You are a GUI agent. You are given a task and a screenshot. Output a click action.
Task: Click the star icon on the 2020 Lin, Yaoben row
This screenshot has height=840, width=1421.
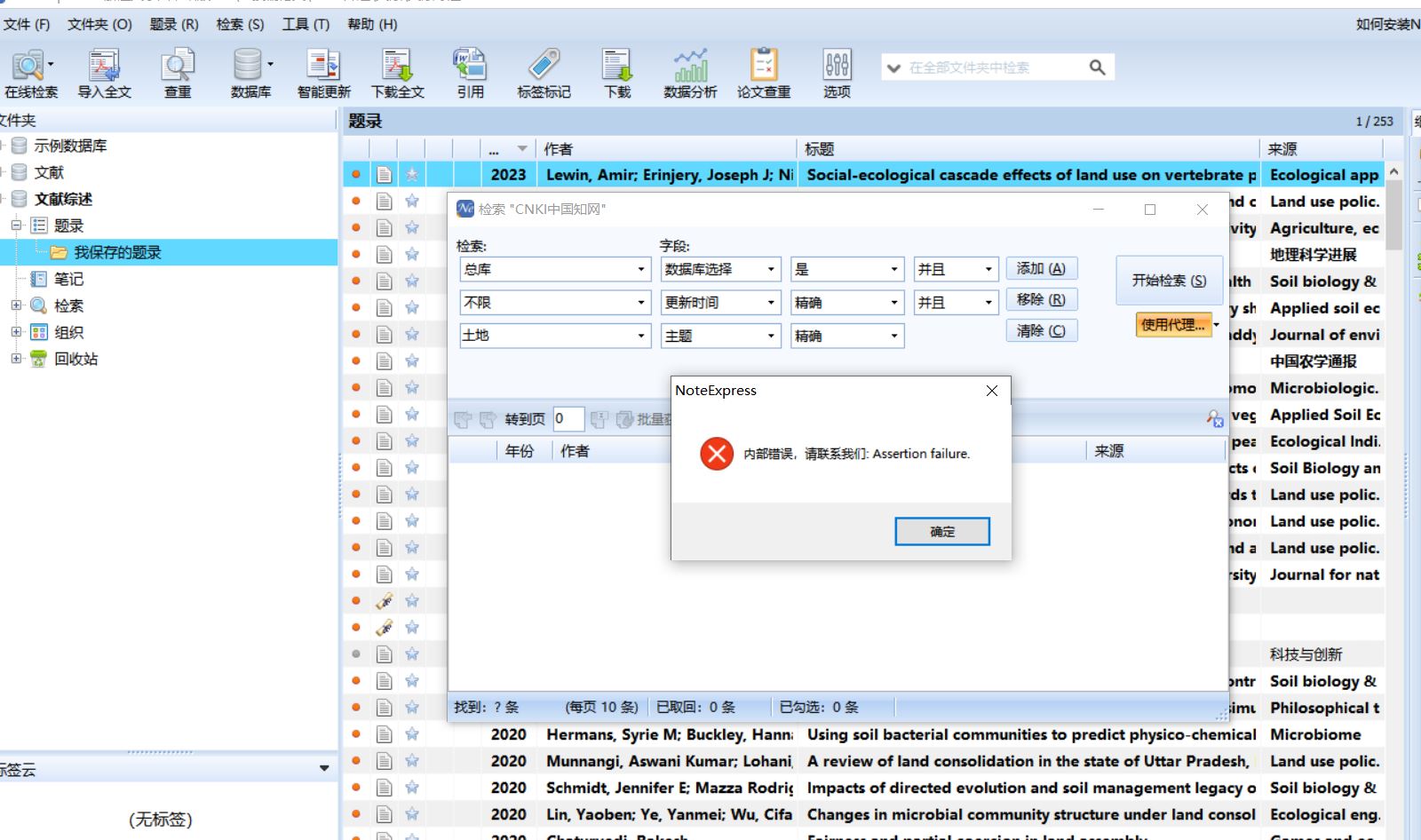pyautogui.click(x=412, y=814)
